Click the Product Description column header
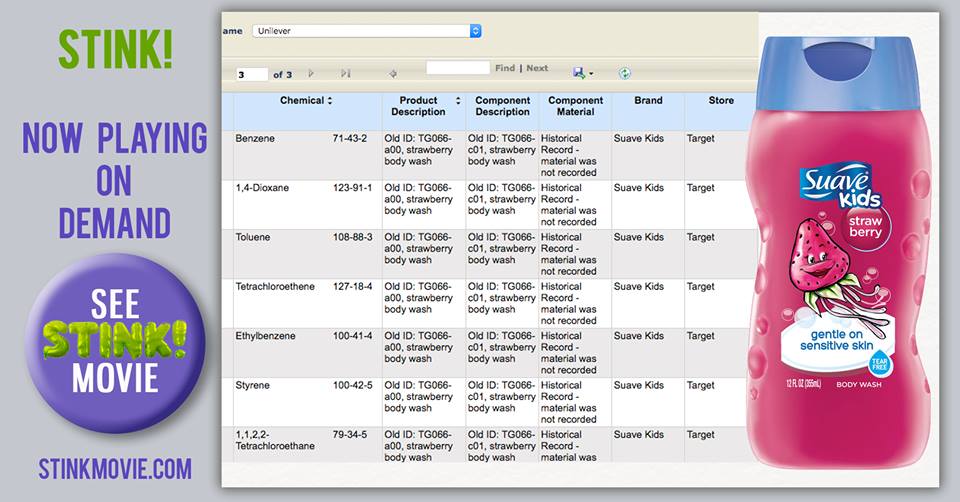The width and height of the screenshot is (960, 502). 419,106
